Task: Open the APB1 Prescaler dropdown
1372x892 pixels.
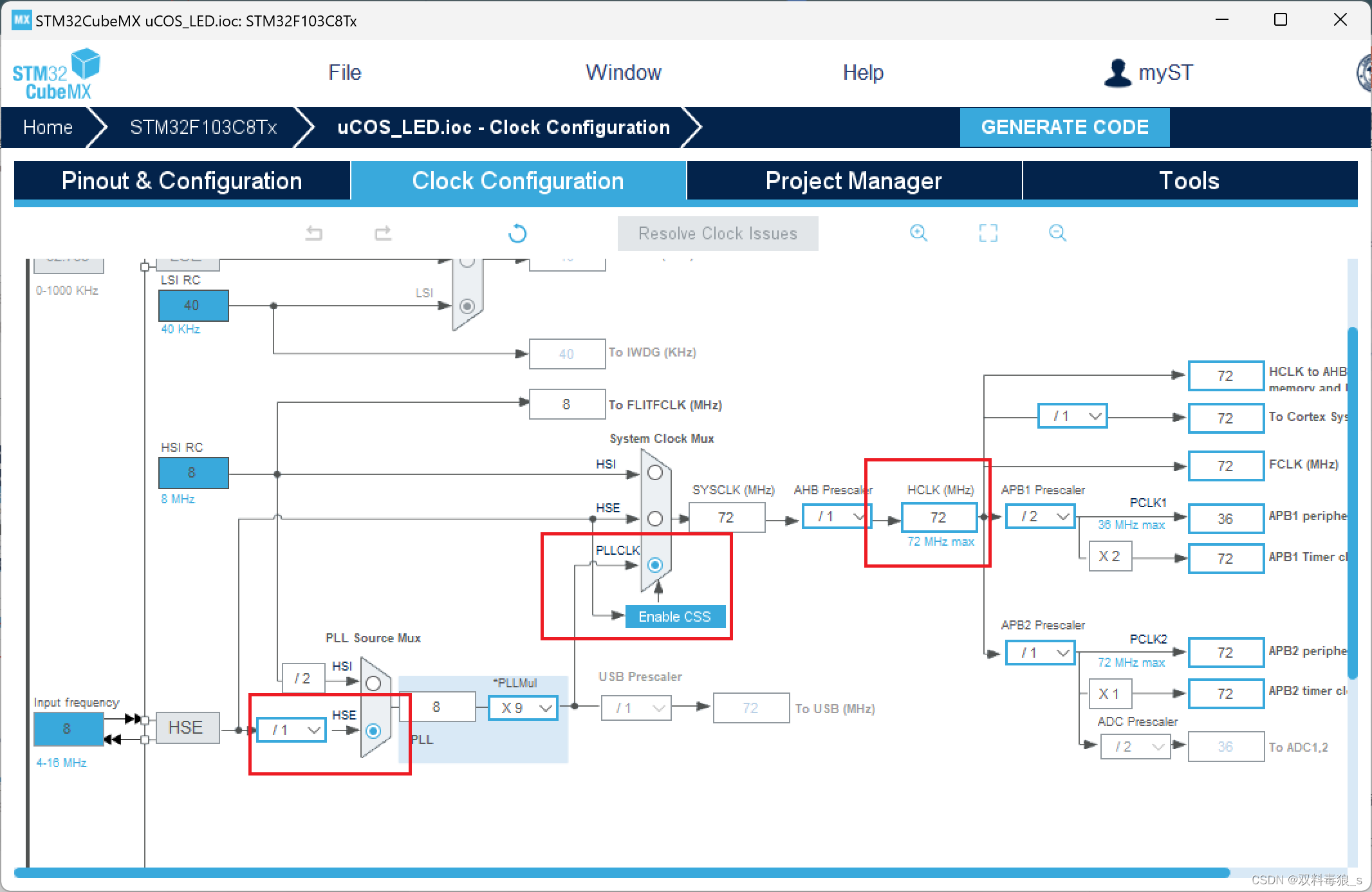Action: click(1041, 517)
